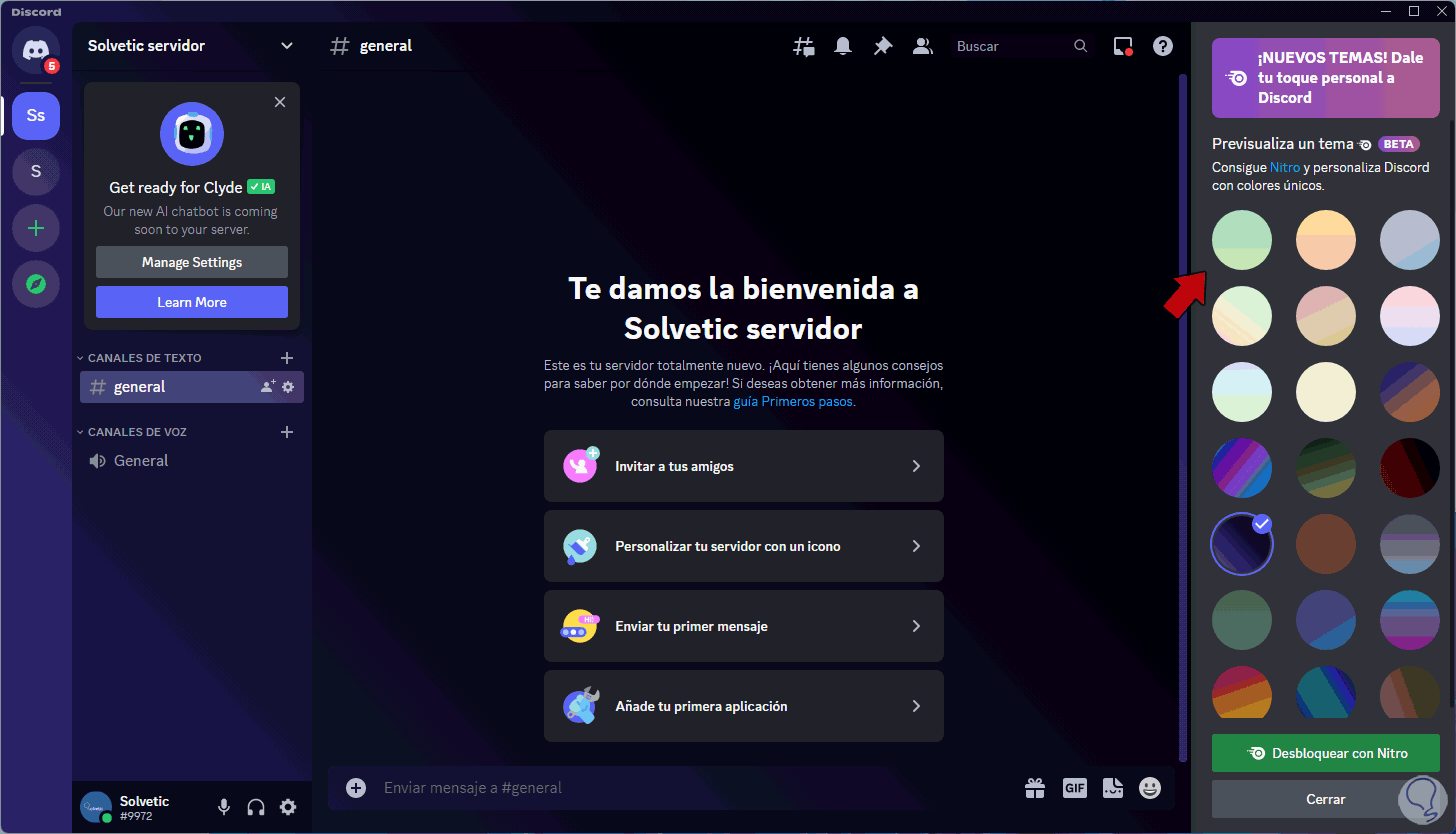Open user settings gear
1456x834 pixels.
click(x=288, y=807)
